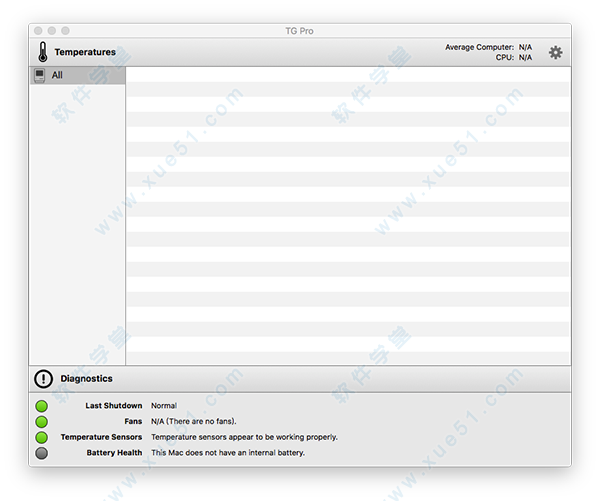Click the Diagnostics exclamation icon
The height and width of the screenshot is (501, 600).
43,379
